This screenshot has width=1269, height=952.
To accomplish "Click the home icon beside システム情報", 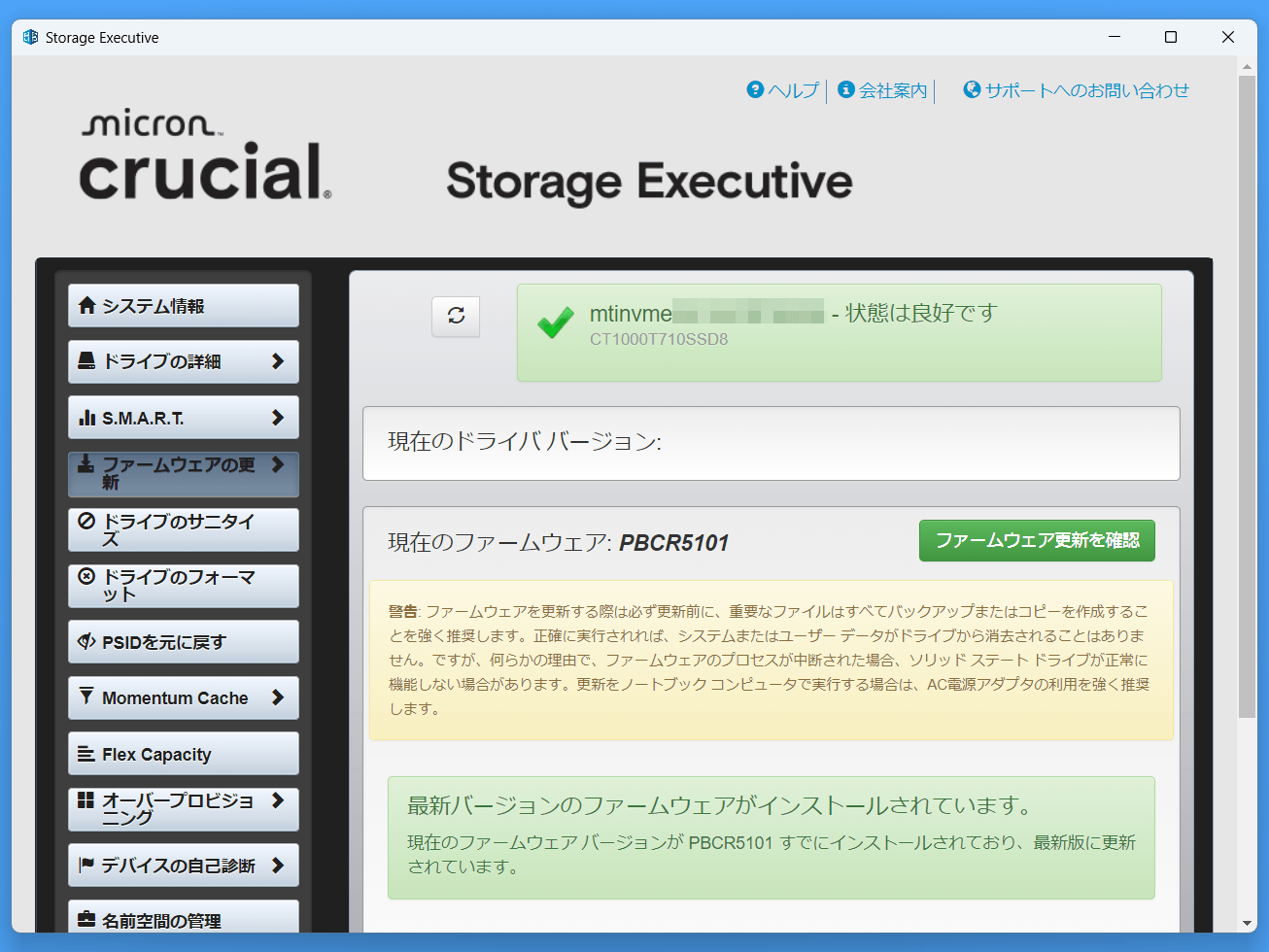I will 87,305.
